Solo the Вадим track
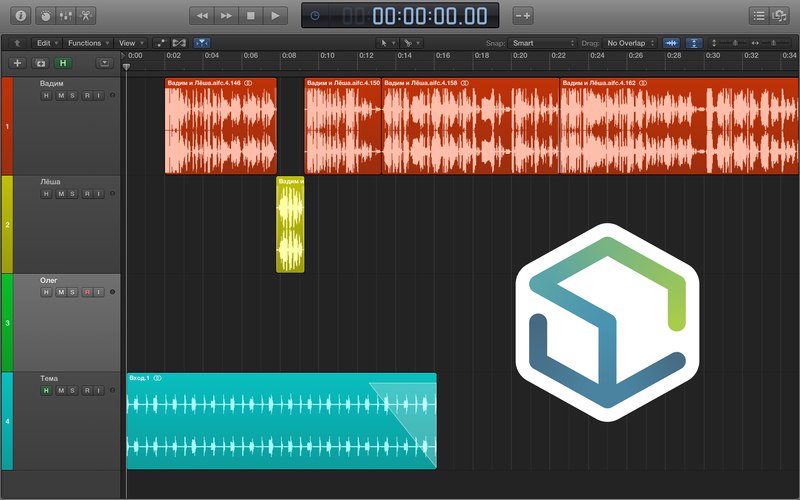Viewport: 800px width, 500px height. [72, 95]
